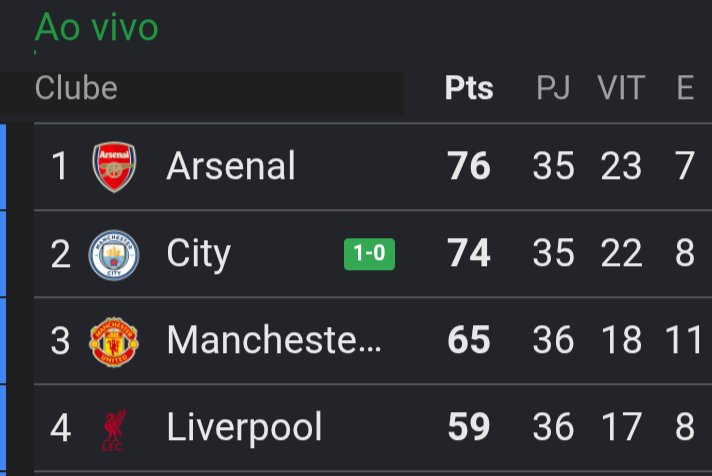Open truncated Mancheste... team name
Viewport: 712px width, 476px height.
click(274, 340)
